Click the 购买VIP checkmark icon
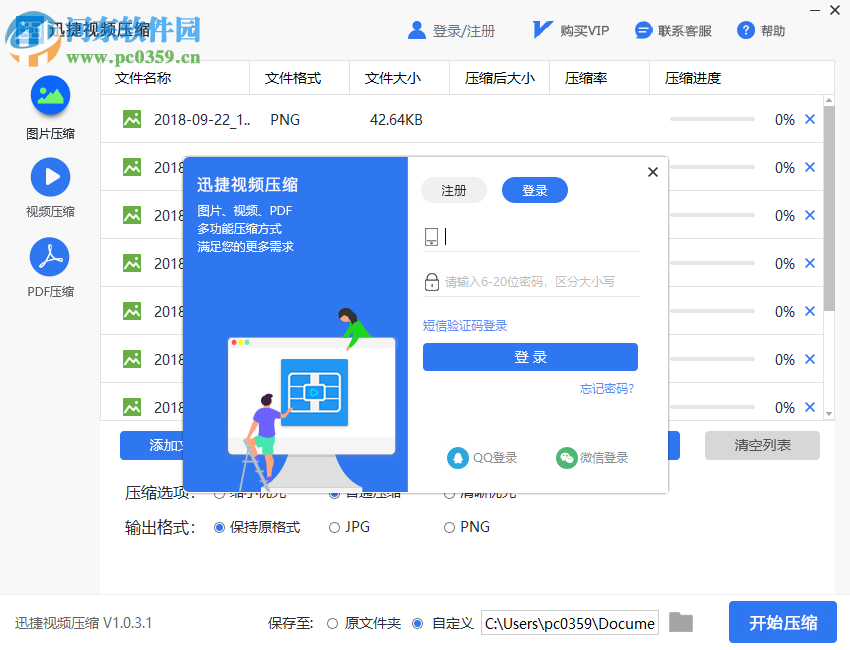The height and width of the screenshot is (650, 850). [541, 29]
